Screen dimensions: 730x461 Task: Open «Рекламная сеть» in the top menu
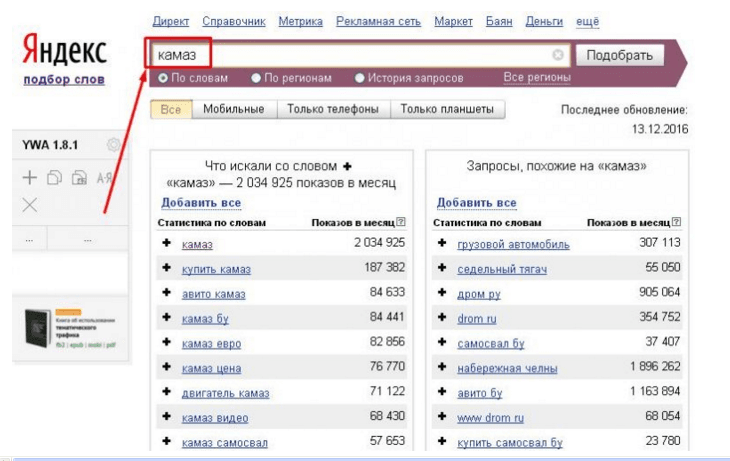coord(379,21)
